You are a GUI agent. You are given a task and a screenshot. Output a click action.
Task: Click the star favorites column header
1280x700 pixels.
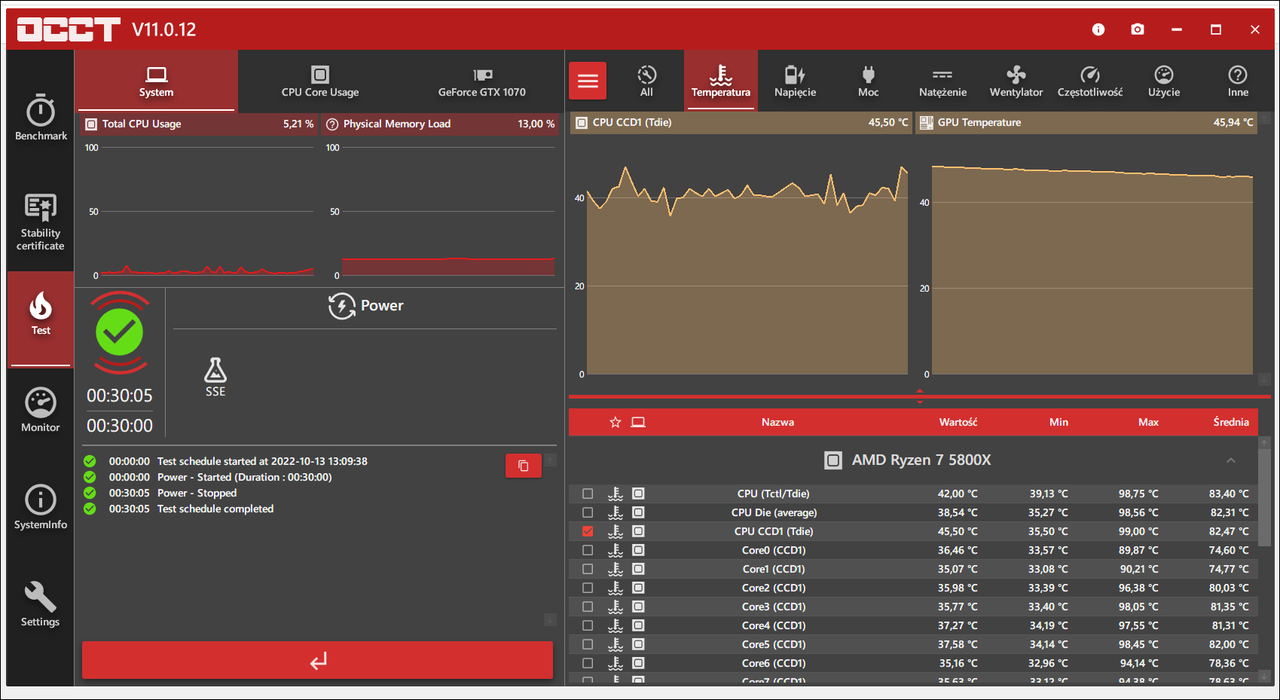615,422
